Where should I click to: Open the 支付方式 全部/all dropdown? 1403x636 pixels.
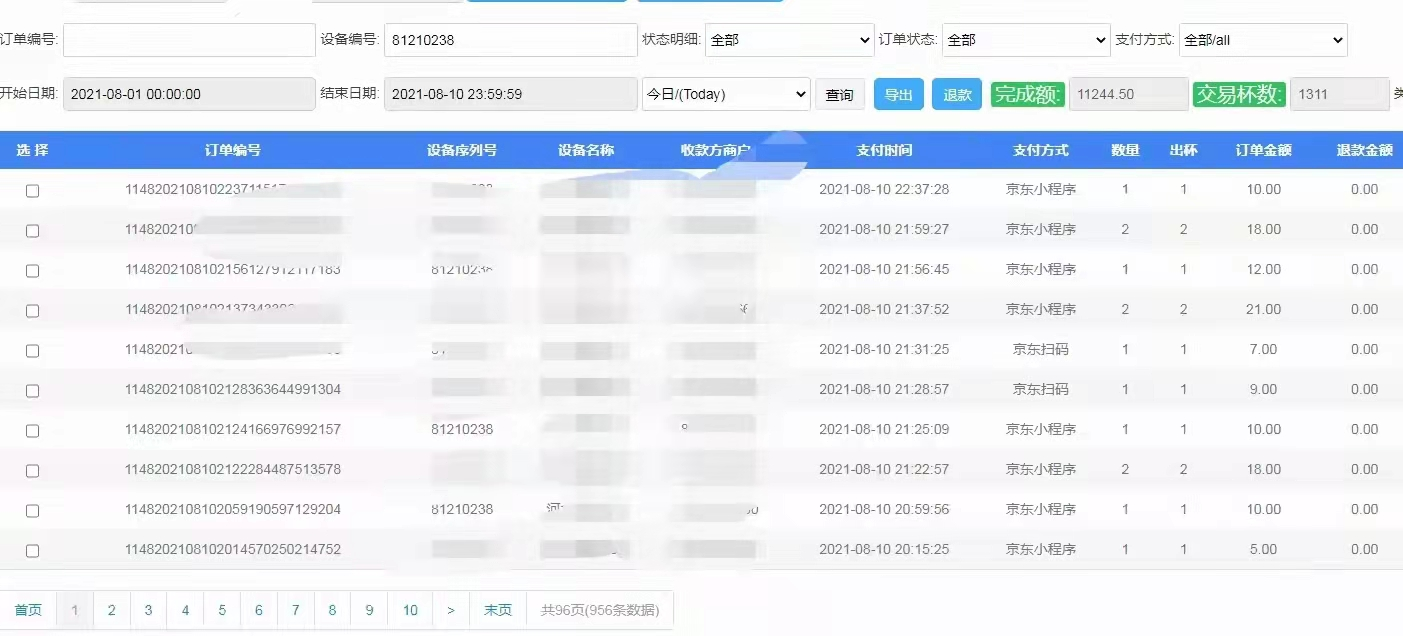[x=1263, y=40]
